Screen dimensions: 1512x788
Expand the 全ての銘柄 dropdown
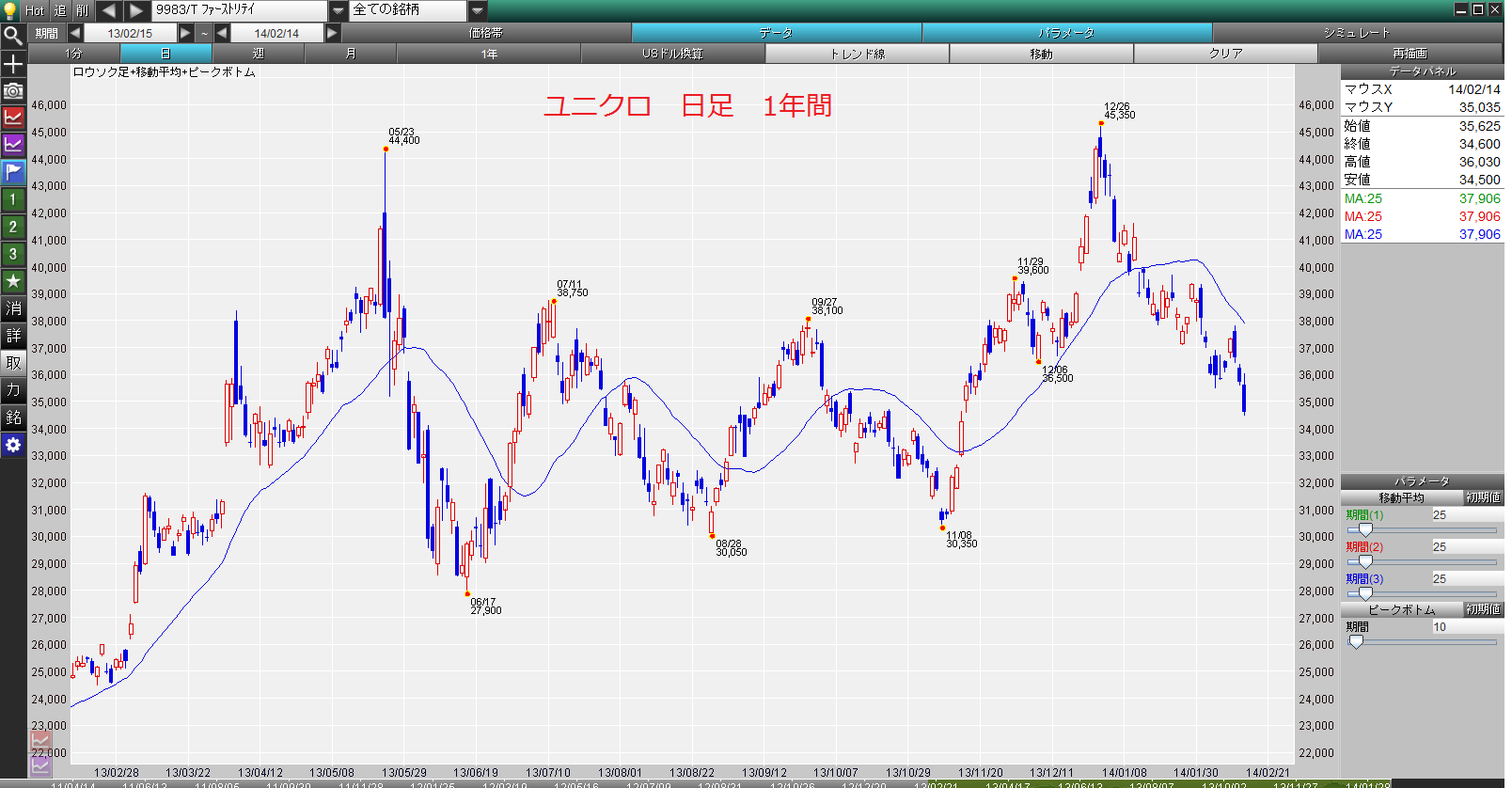coord(478,10)
